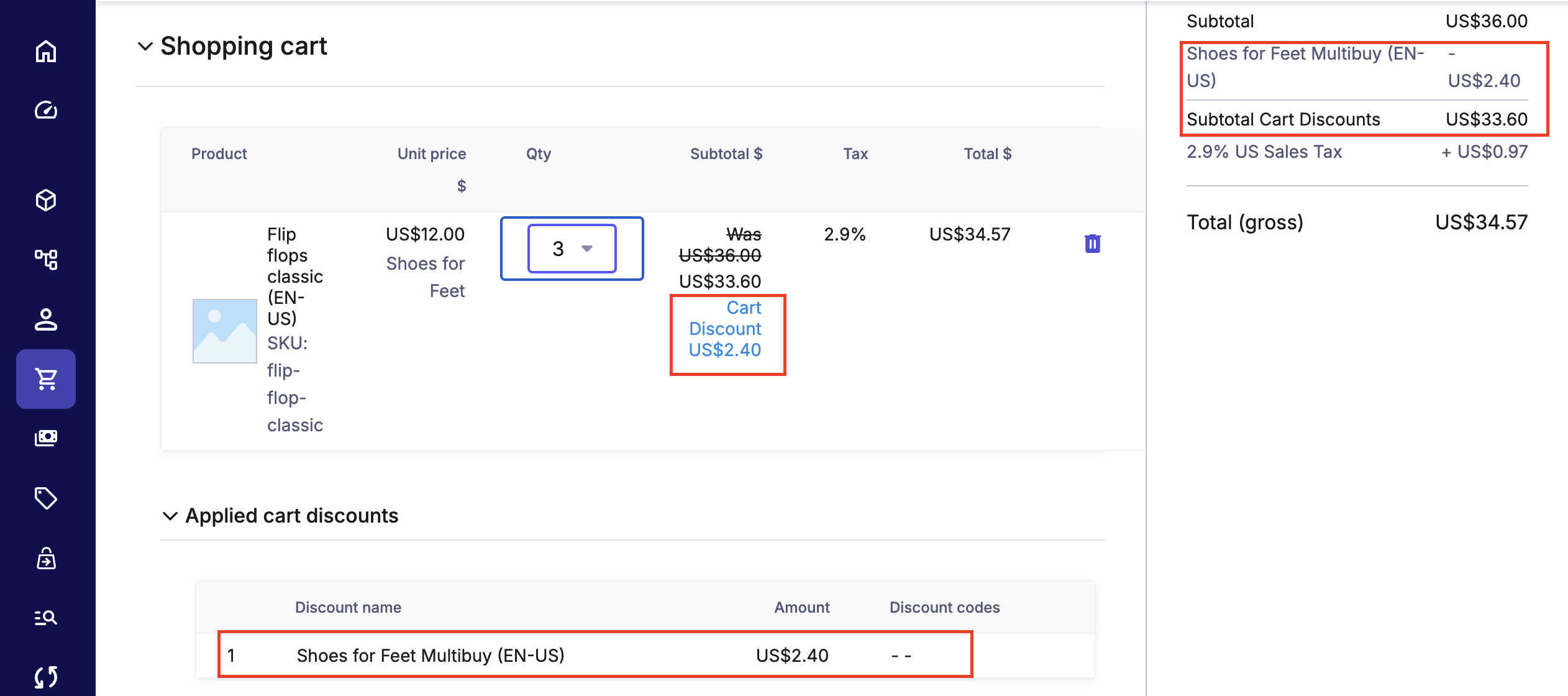Click the Flip flops product thumbnail

coord(224,331)
